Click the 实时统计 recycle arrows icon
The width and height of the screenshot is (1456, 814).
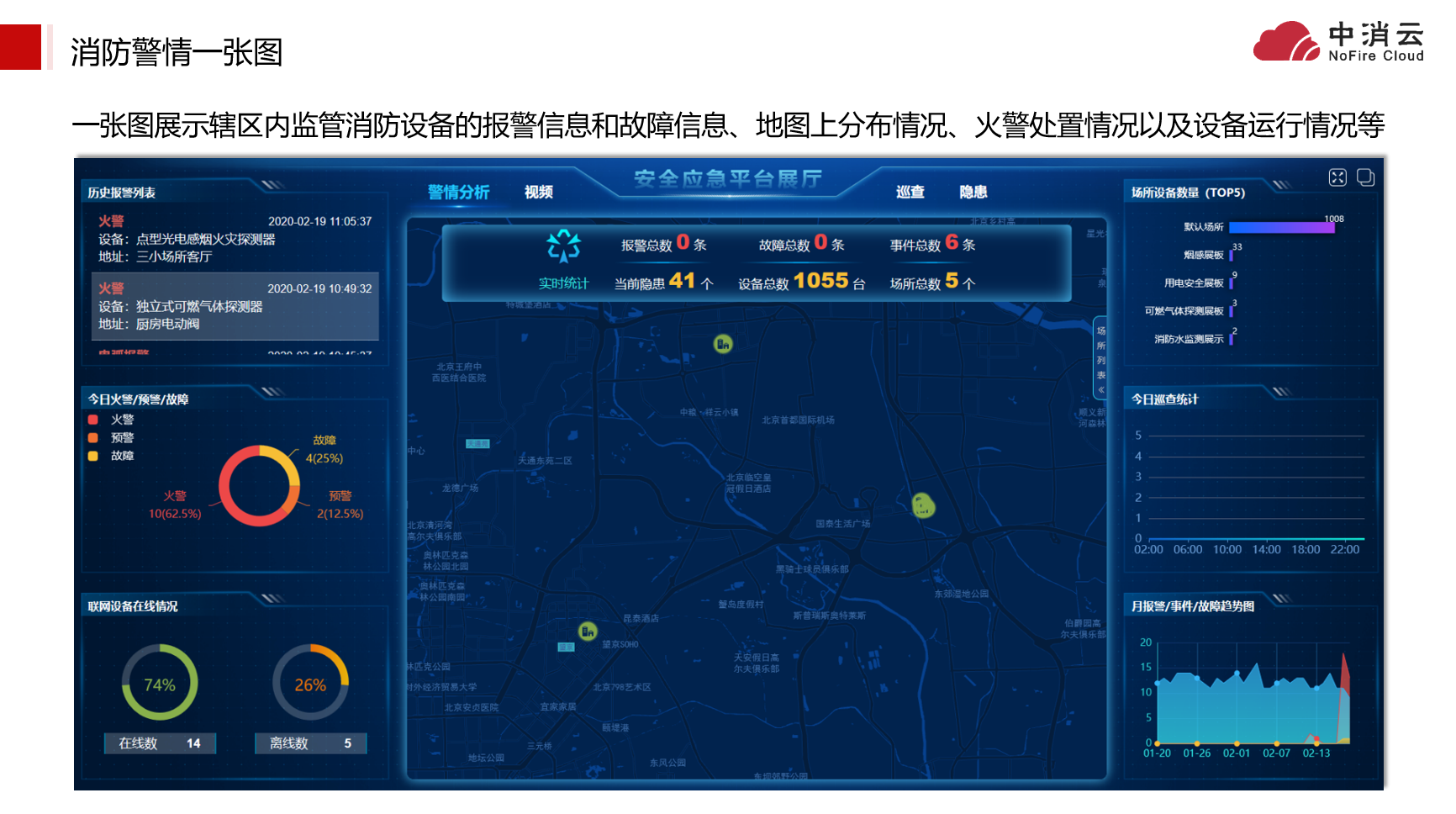(563, 246)
